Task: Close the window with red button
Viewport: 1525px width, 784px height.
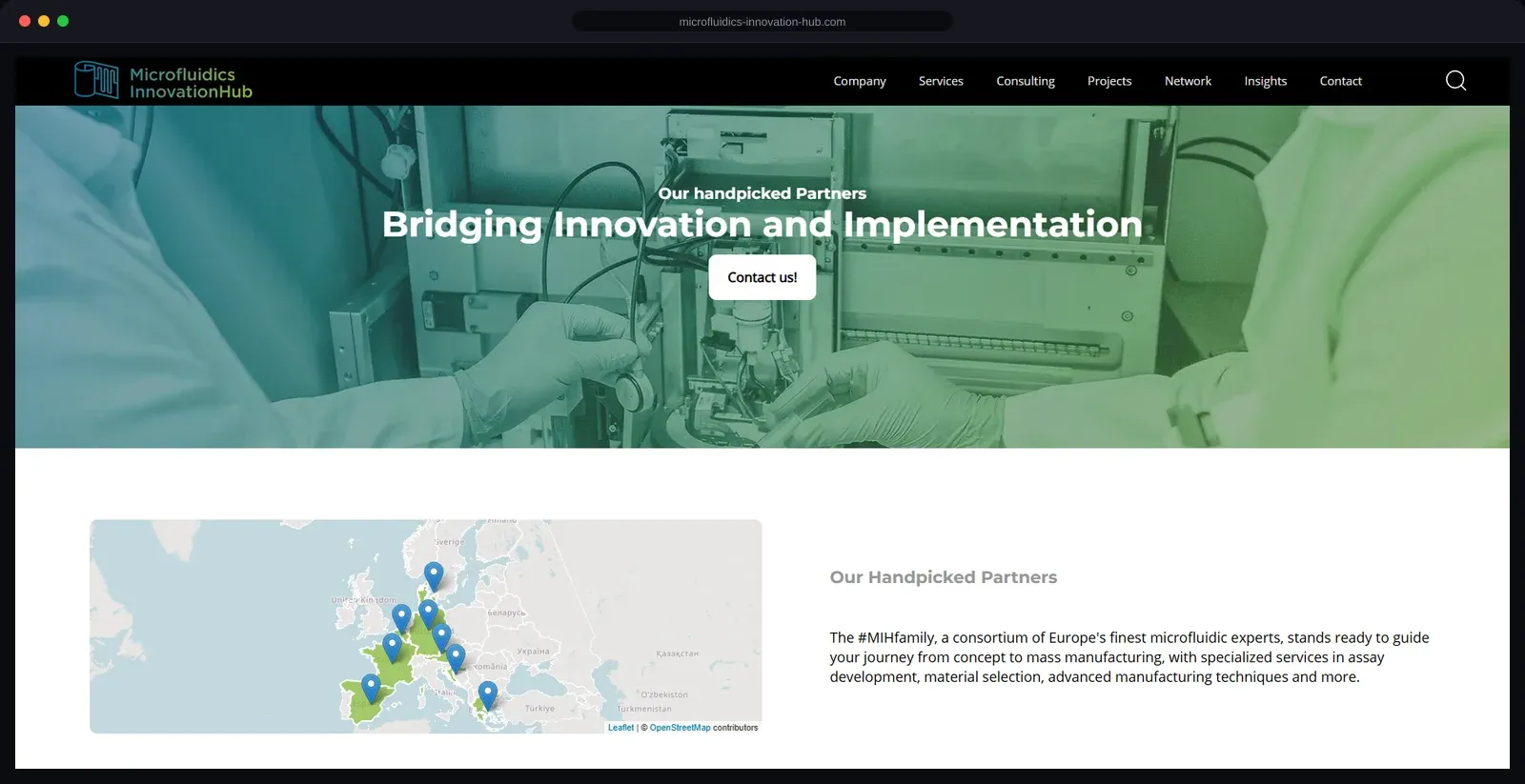Action: pos(25,21)
